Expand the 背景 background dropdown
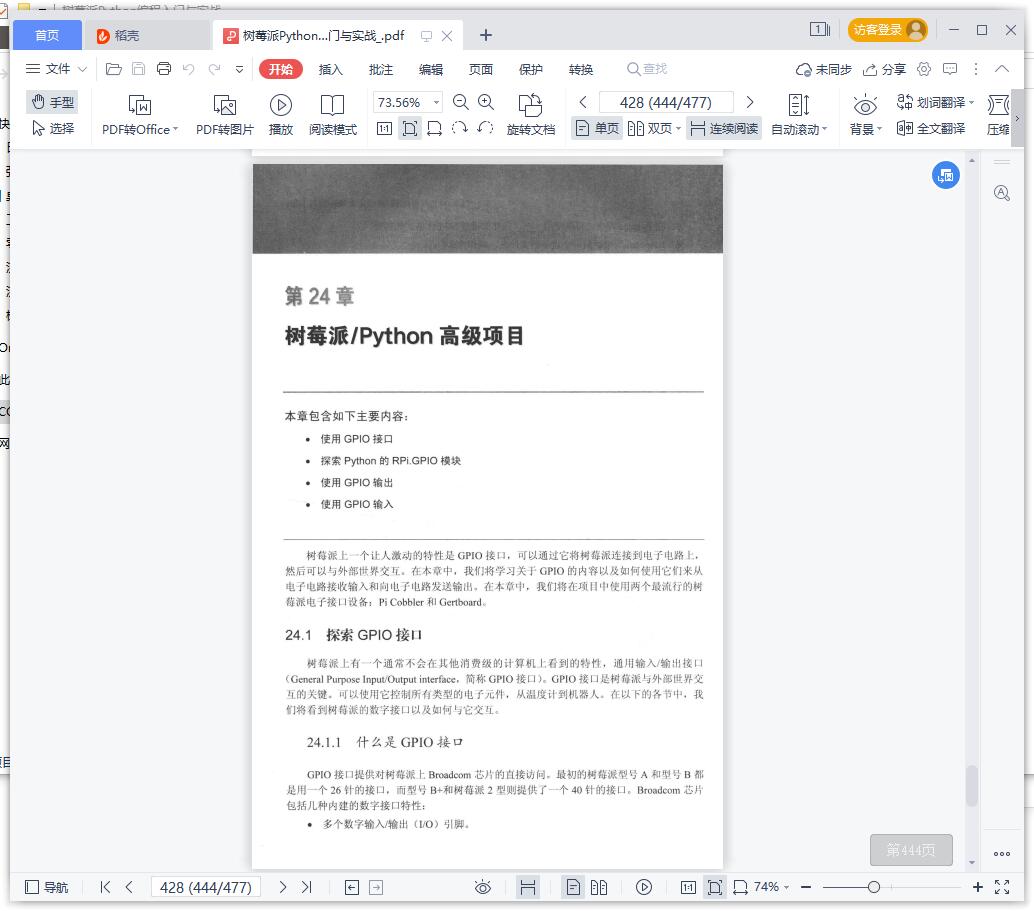Image resolution: width=1034 pixels, height=911 pixels. tap(880, 129)
